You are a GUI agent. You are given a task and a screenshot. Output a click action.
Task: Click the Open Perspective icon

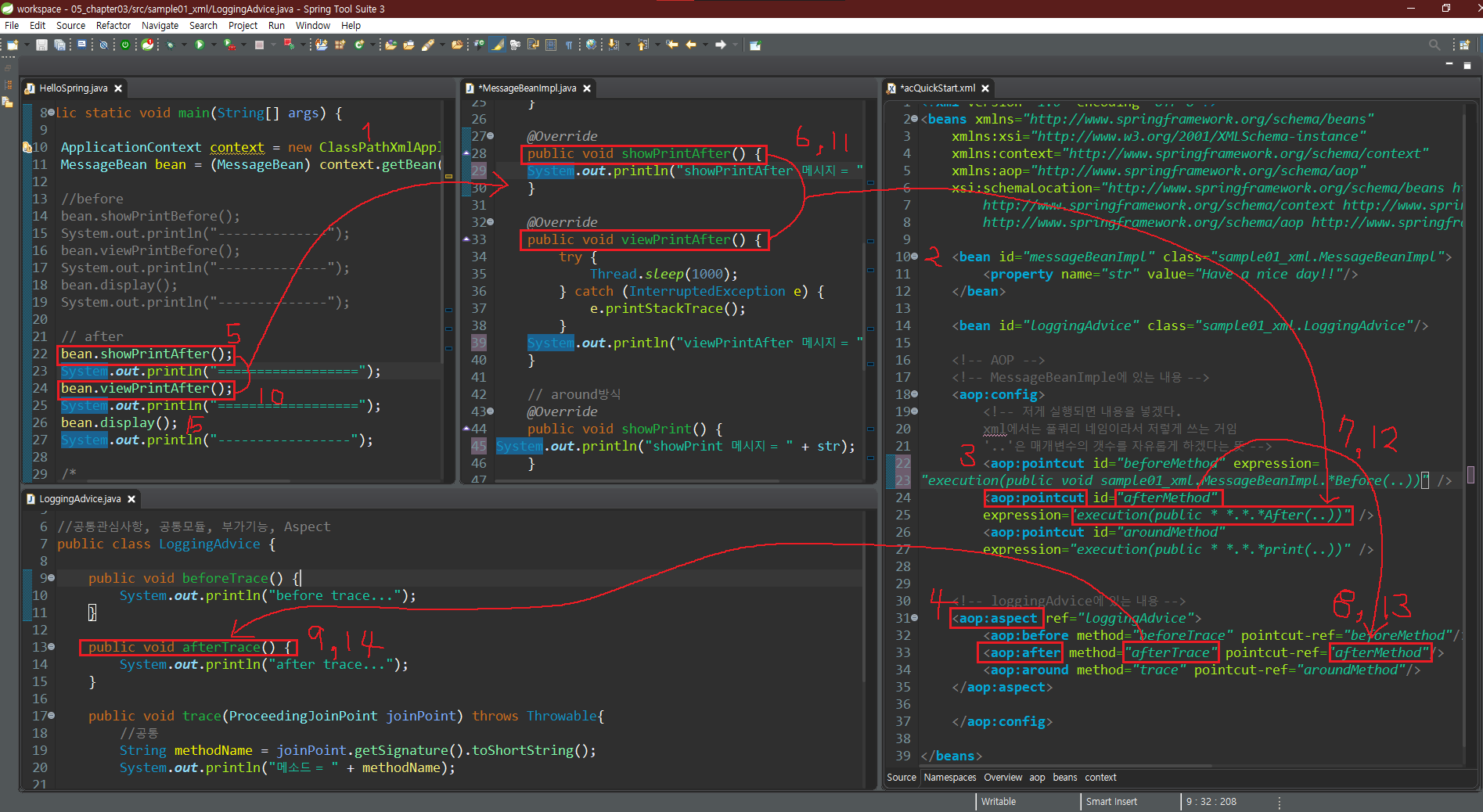pos(1464,45)
